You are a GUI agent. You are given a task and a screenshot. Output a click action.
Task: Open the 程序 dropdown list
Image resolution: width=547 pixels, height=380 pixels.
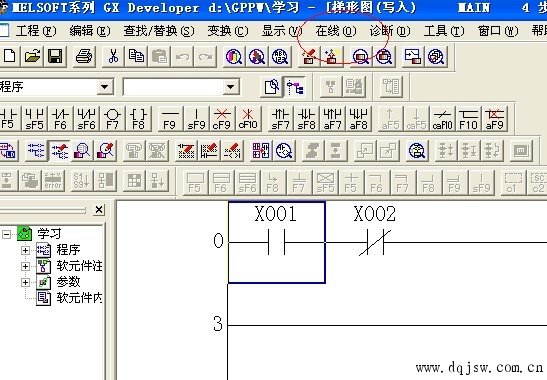tap(105, 87)
